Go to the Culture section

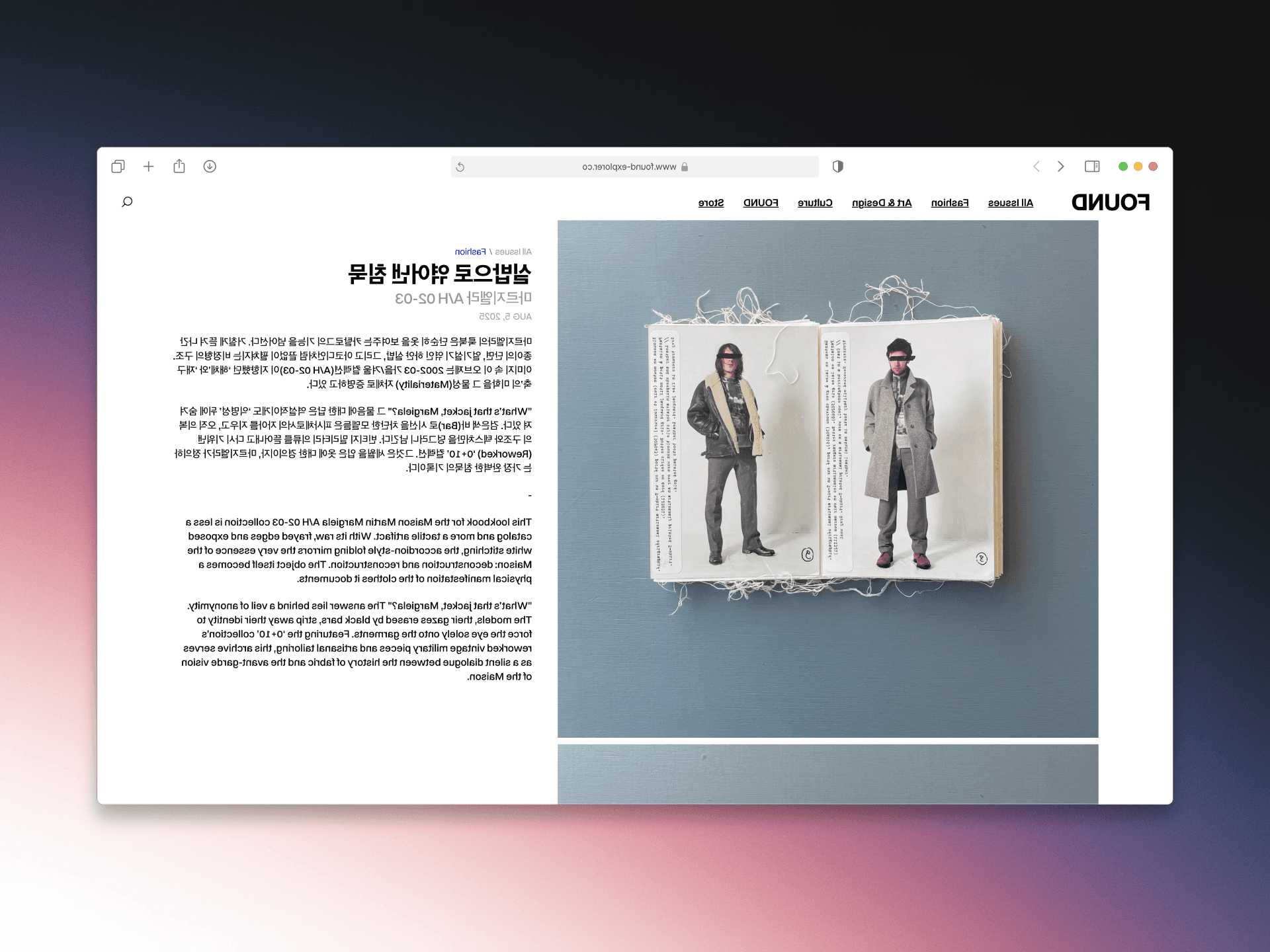tap(815, 203)
